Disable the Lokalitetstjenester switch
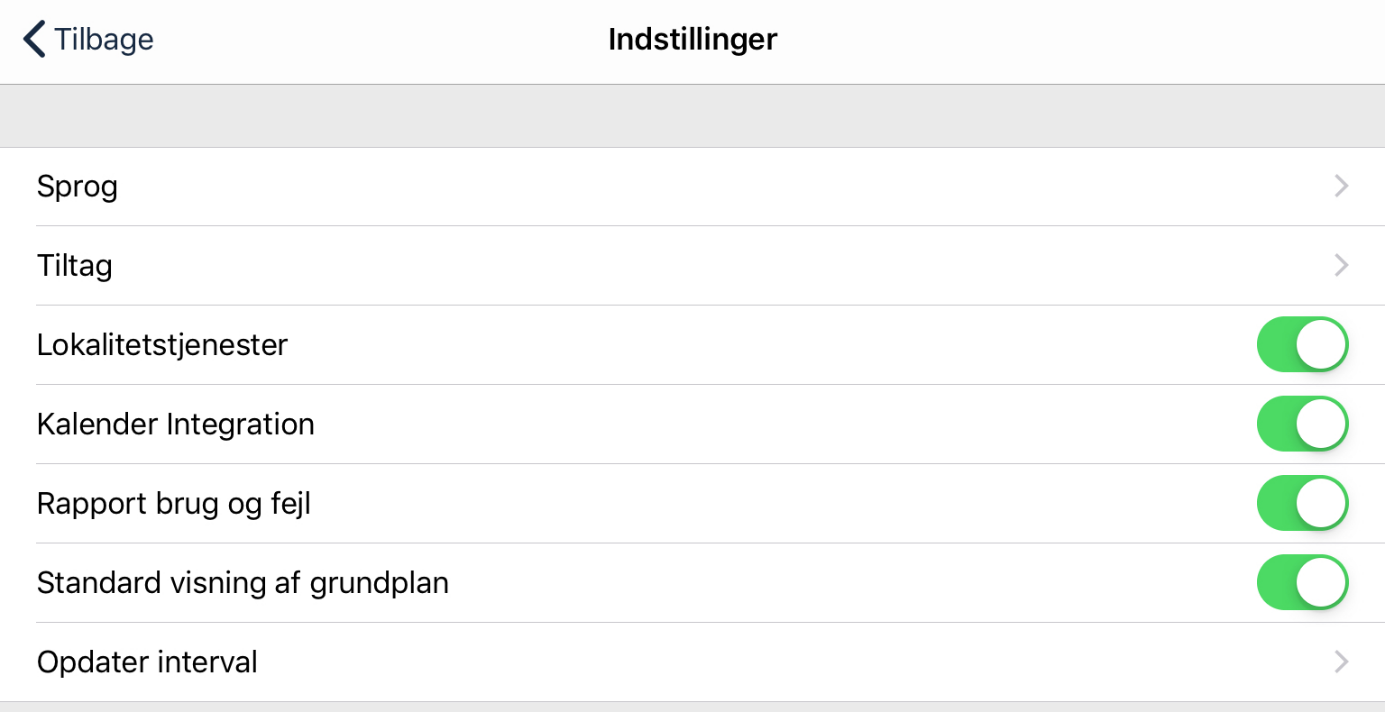The width and height of the screenshot is (1385, 712). pos(1302,345)
